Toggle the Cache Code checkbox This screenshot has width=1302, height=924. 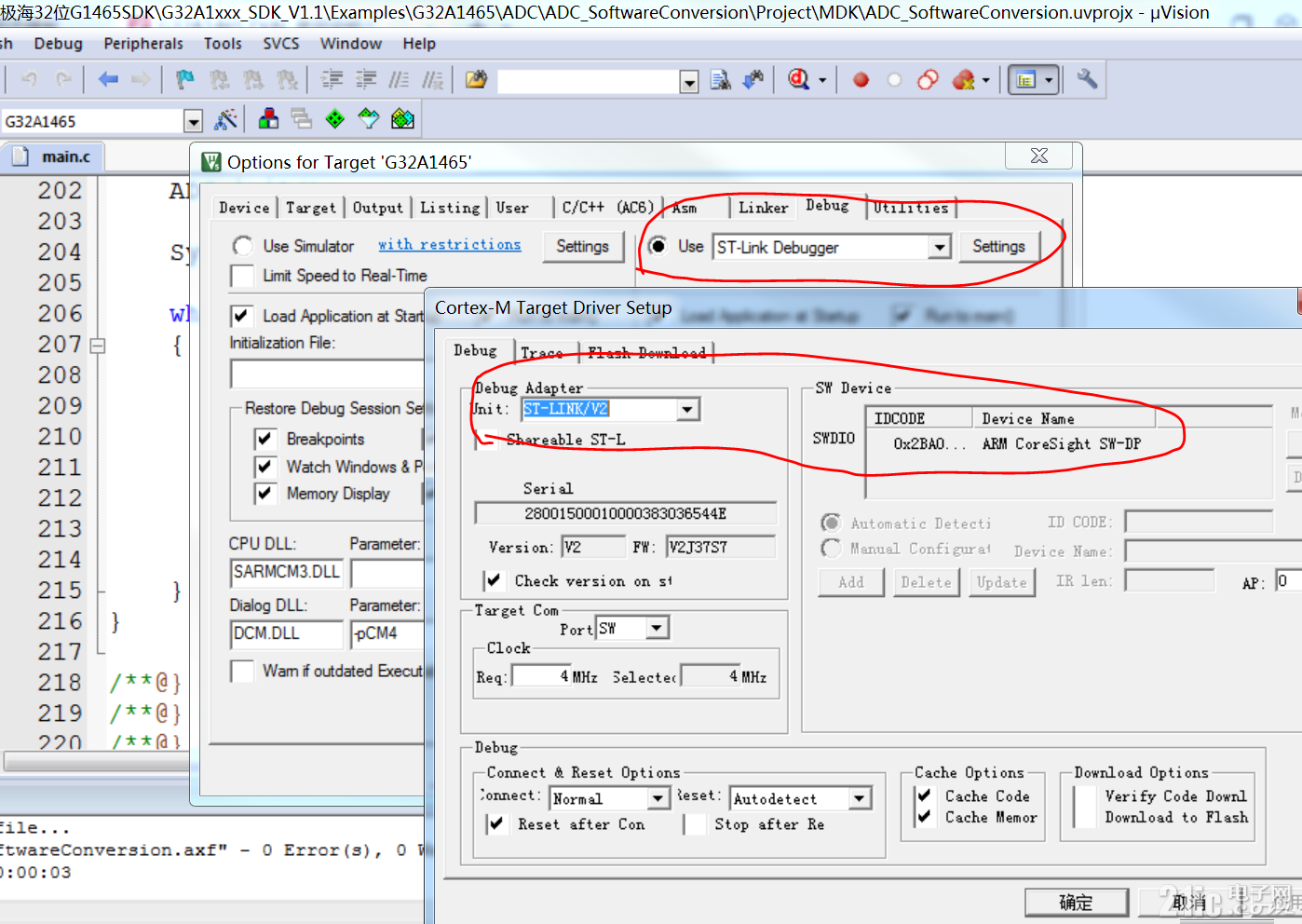pos(924,795)
